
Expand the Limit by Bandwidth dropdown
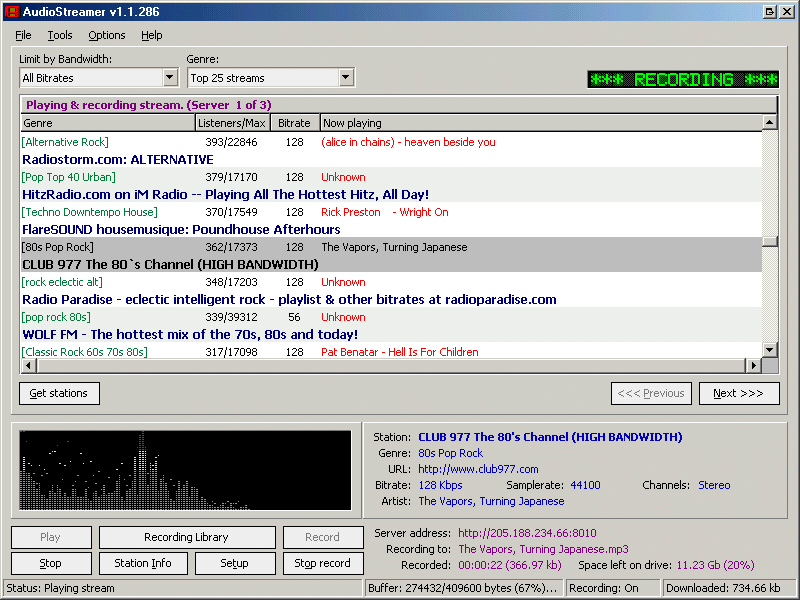170,78
